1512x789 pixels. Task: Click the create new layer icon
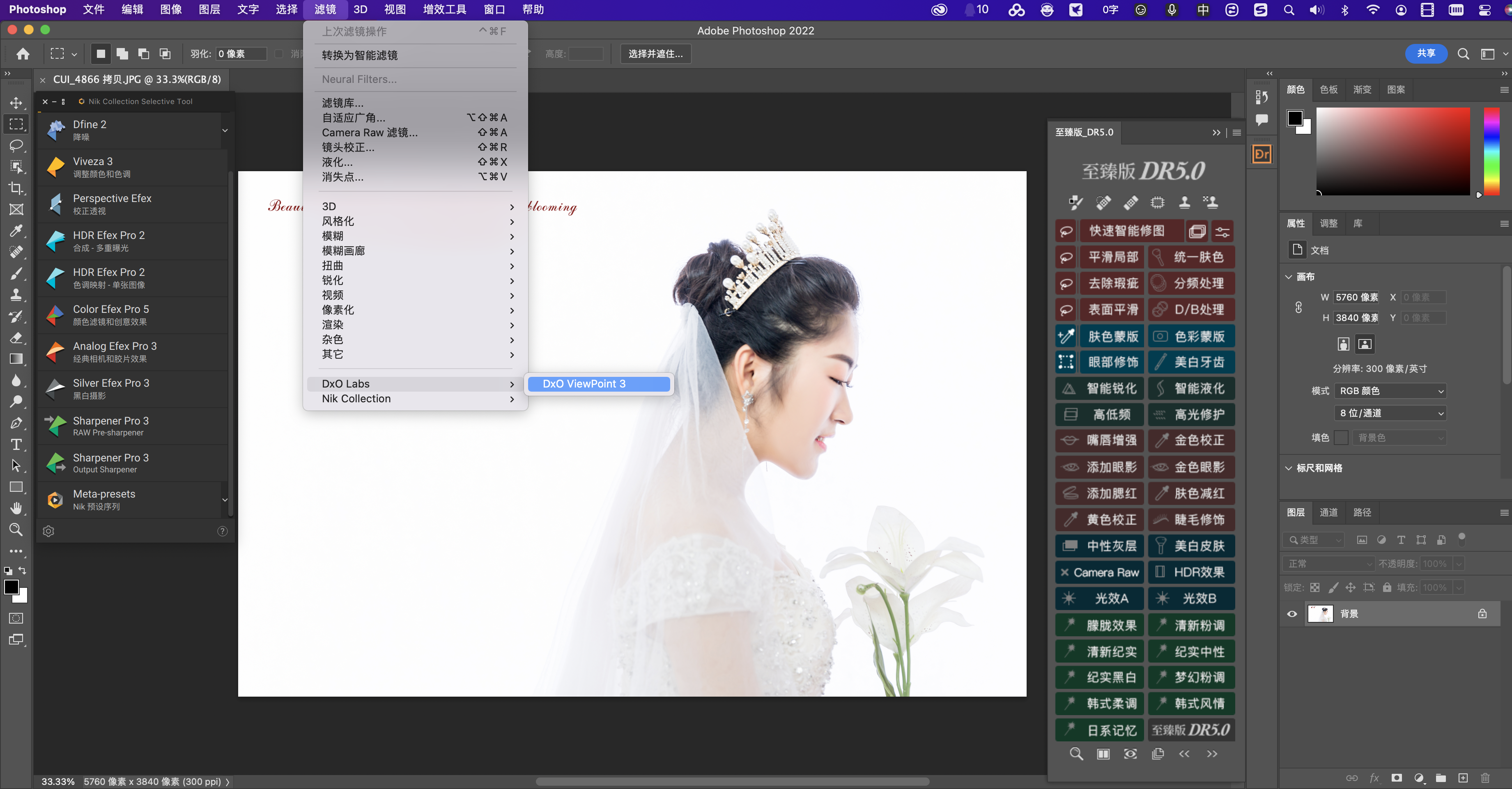coord(1463,778)
